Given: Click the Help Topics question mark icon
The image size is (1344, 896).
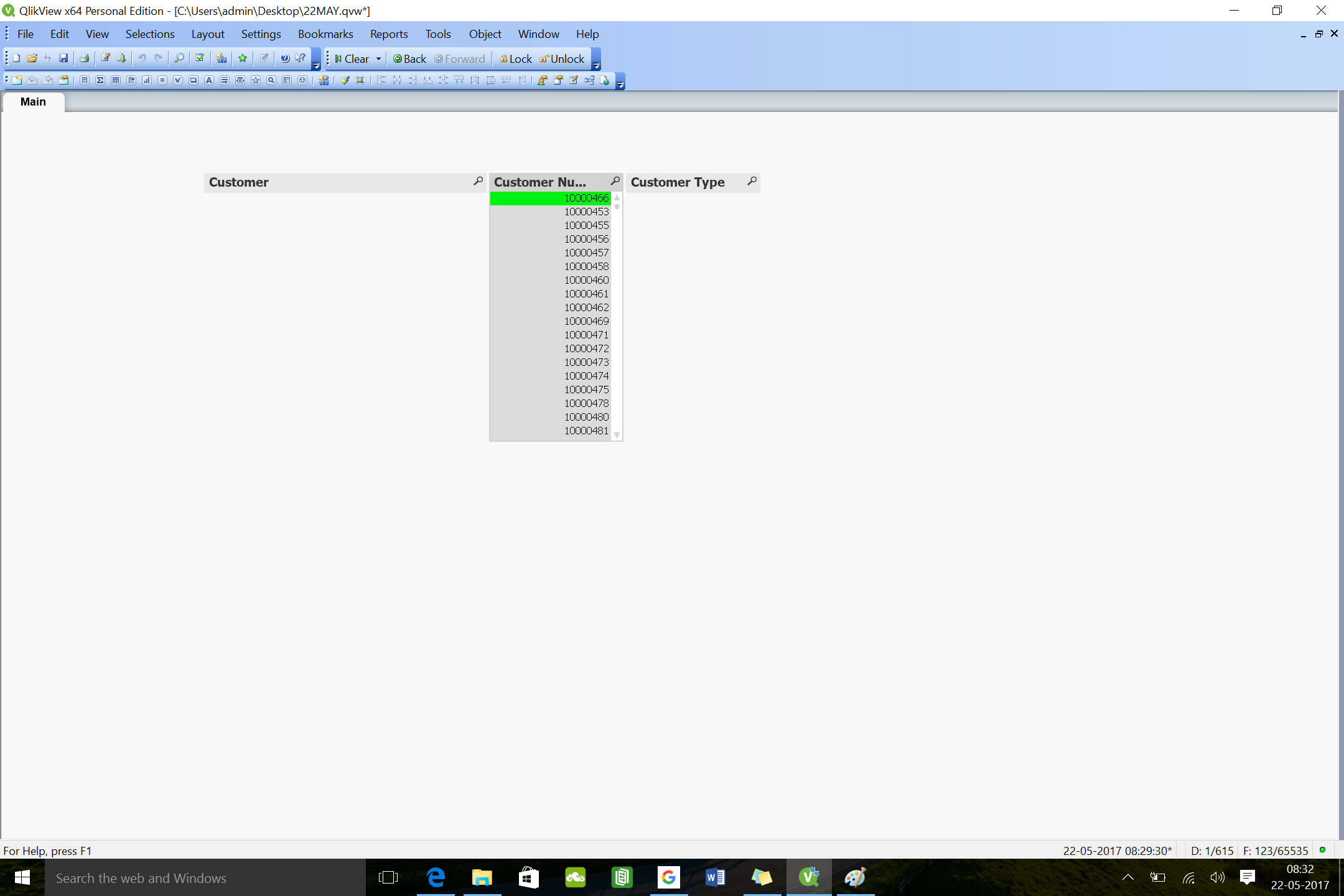Looking at the screenshot, I should [285, 58].
